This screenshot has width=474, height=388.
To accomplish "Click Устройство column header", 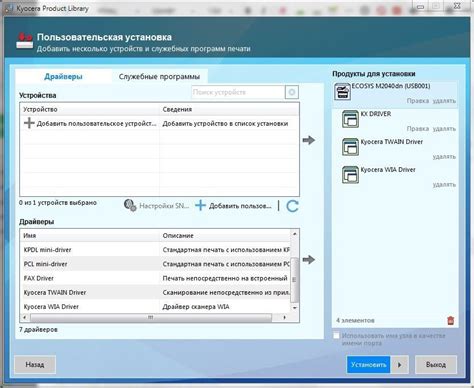I will pos(90,109).
